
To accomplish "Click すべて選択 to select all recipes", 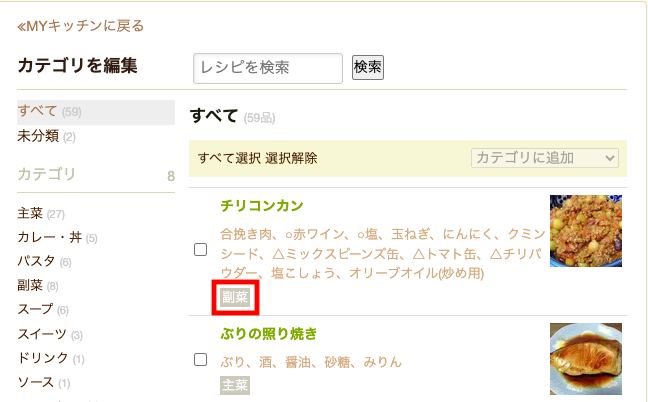I will click(229, 158).
